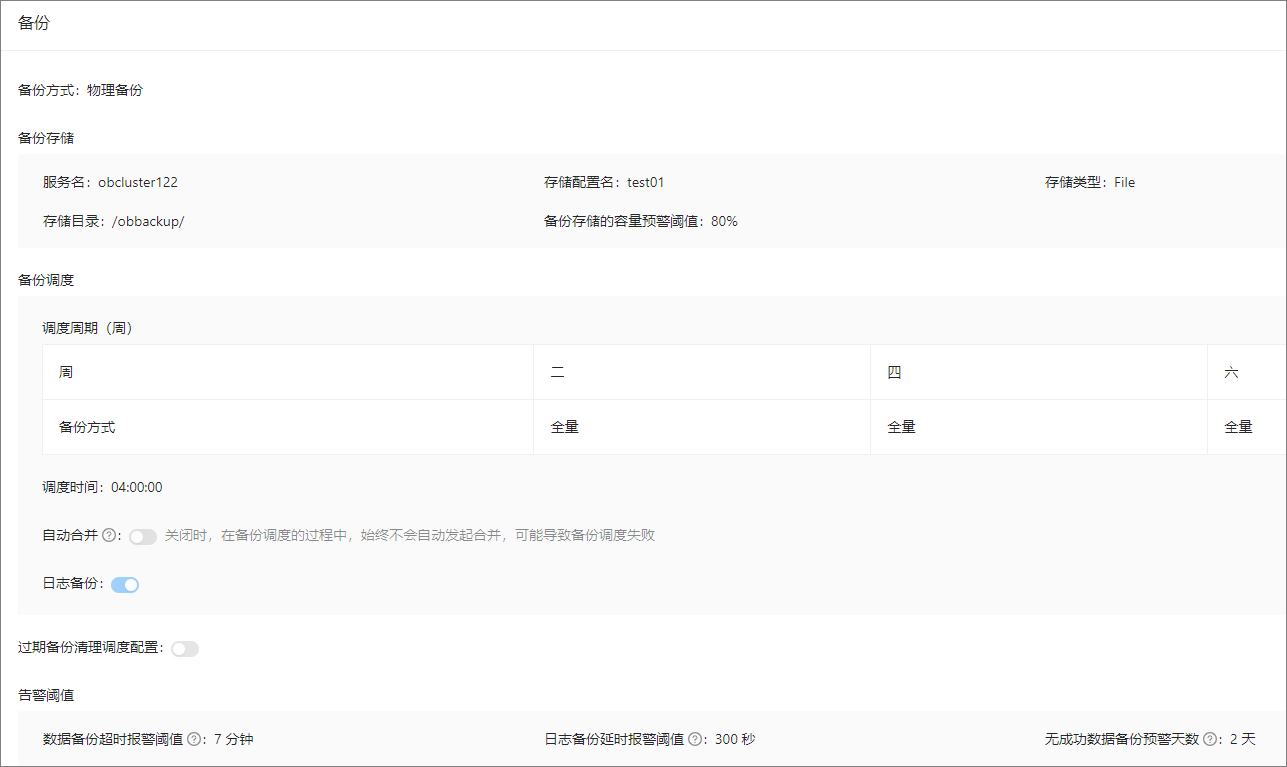
Task: Click the storage directory /obbackup/ text
Action: [148, 221]
